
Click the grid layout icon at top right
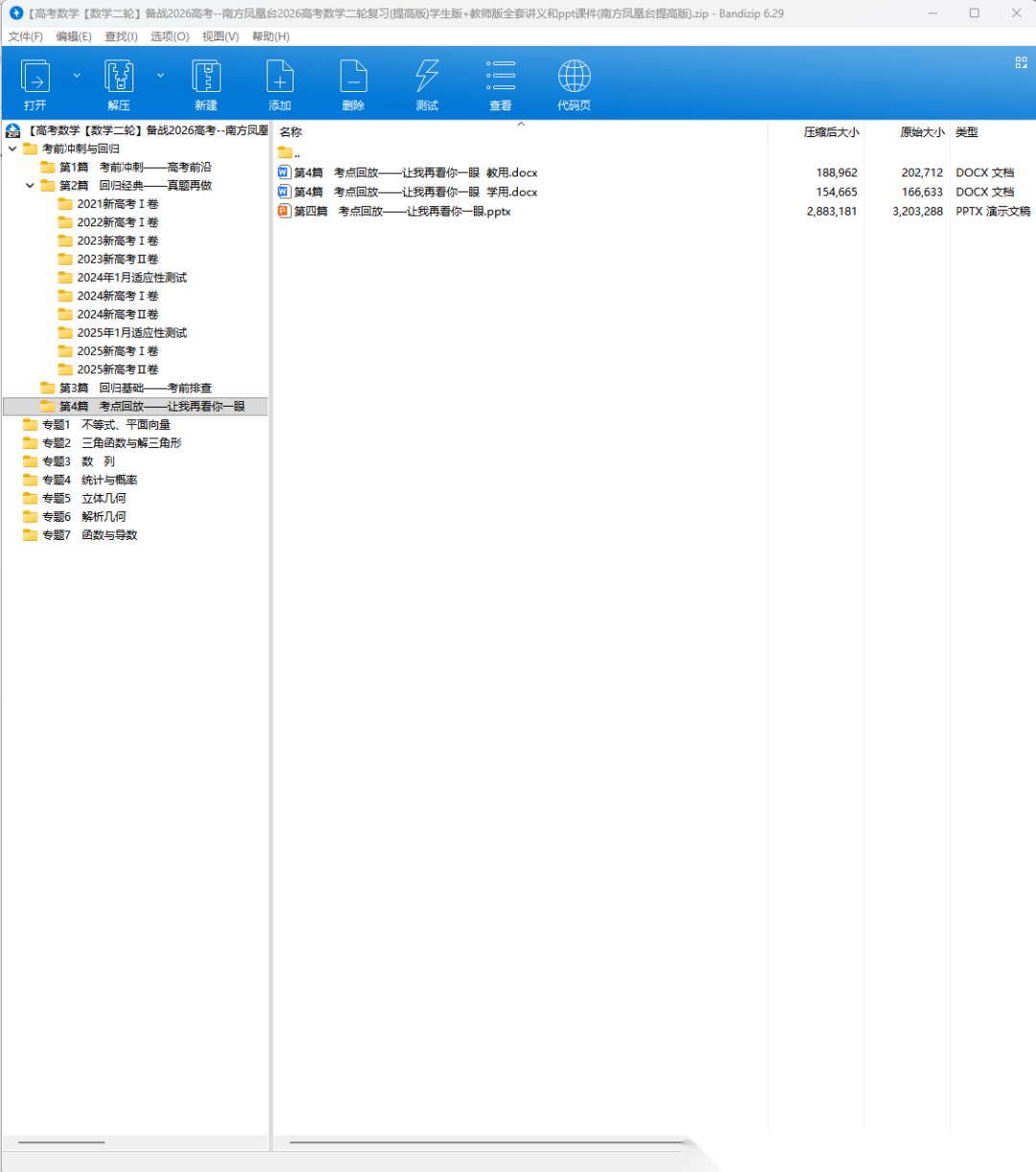(x=1021, y=62)
